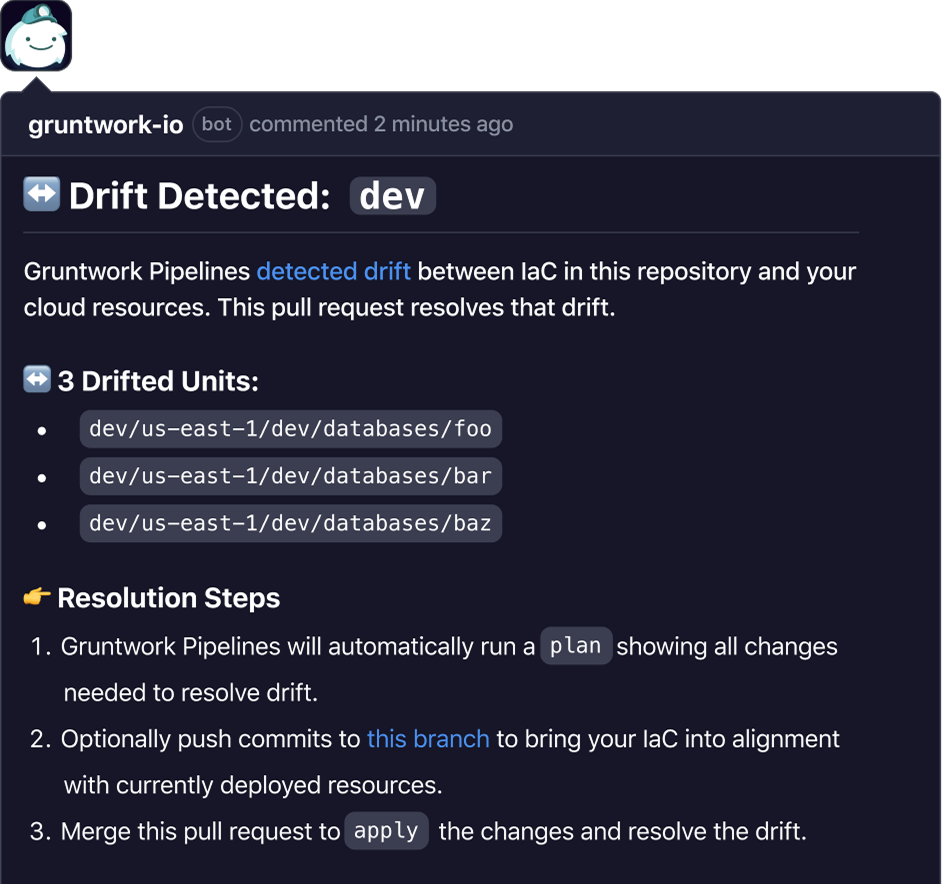Click the gruntwork-io bot avatar

[36, 35]
